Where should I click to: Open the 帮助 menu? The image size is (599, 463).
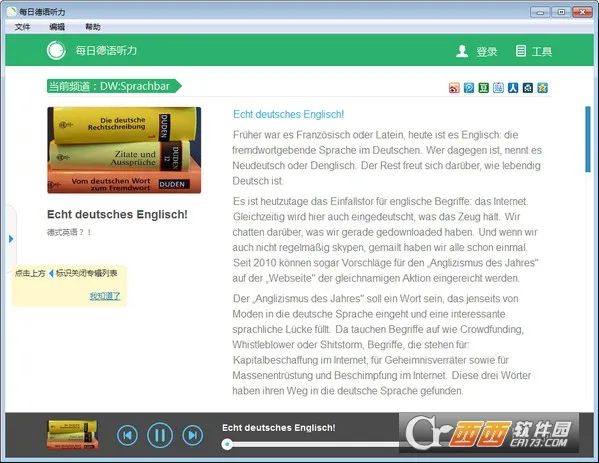click(x=93, y=27)
